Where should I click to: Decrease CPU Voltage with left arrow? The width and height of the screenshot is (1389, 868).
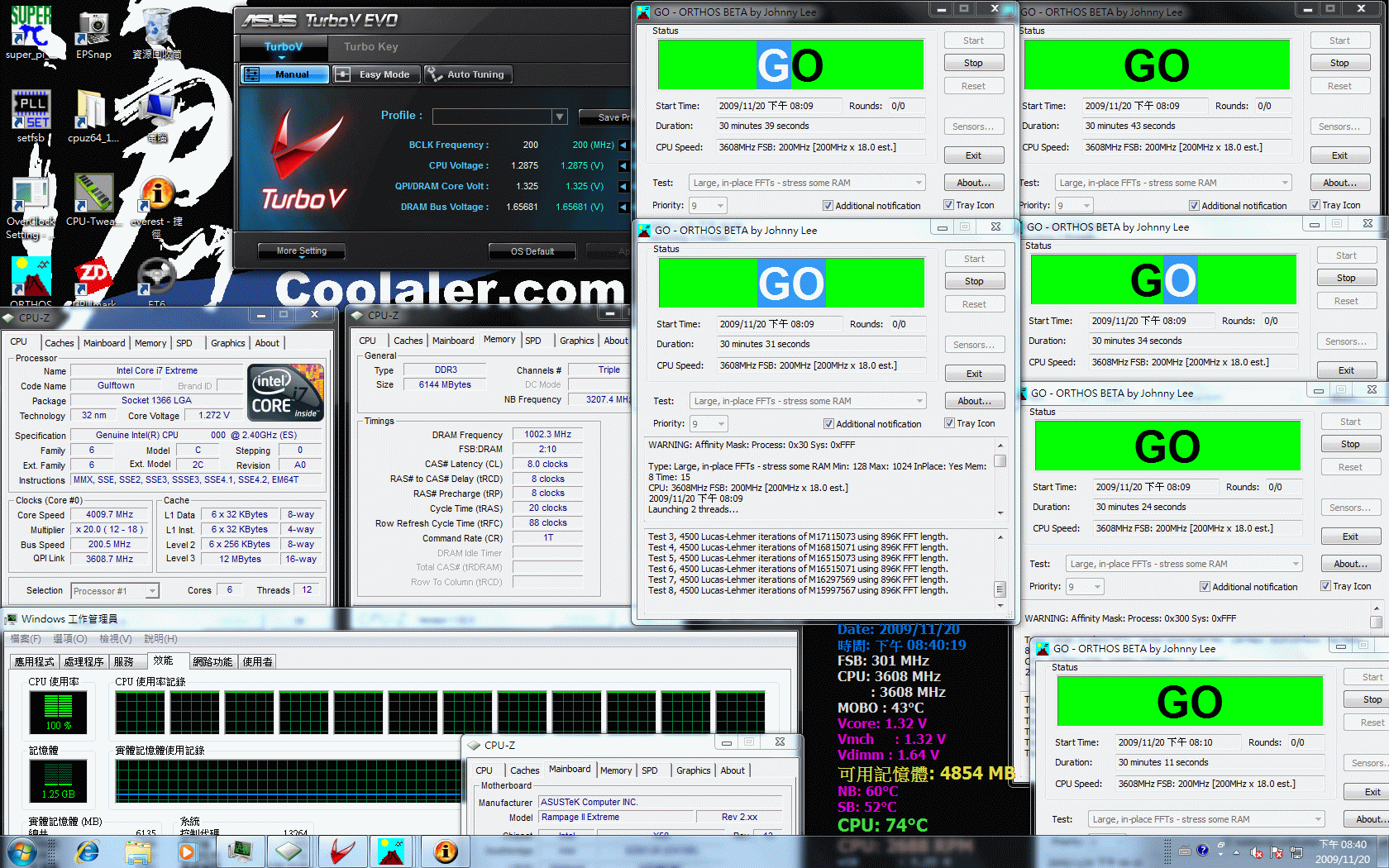[623, 165]
